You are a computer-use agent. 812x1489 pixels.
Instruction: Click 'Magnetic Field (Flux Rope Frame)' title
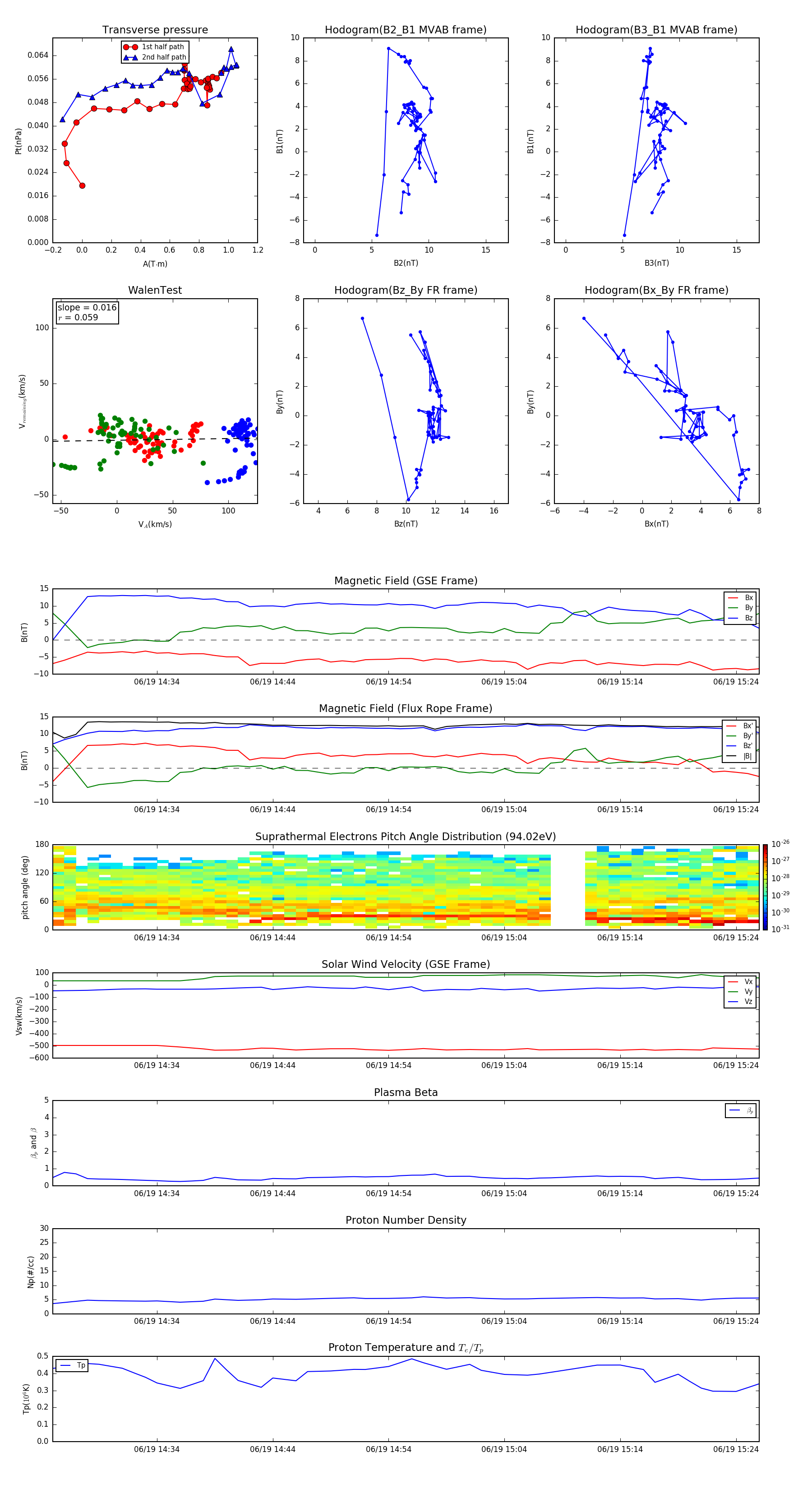406,709
